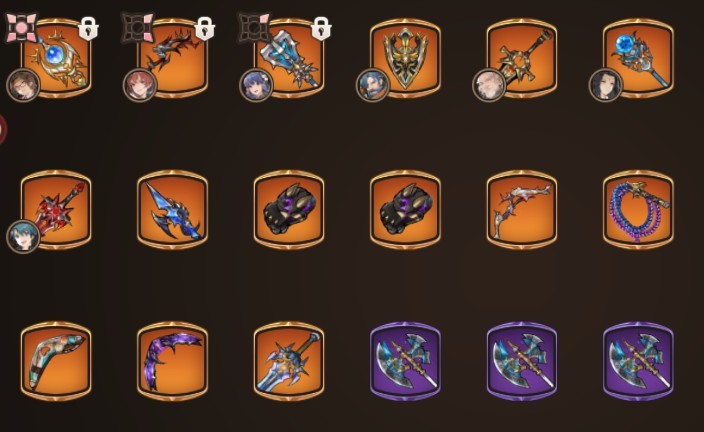This screenshot has width=704, height=432.
Task: Click the pink set badge on the orb staff
Action: [x=21, y=28]
